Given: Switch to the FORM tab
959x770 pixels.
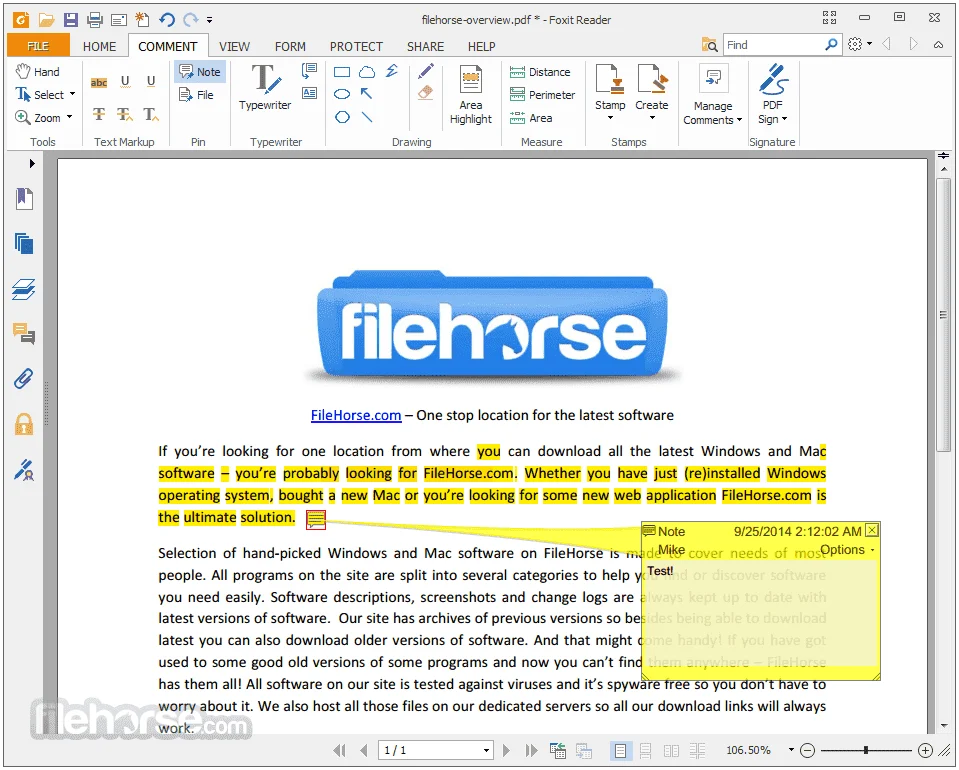Looking at the screenshot, I should (290, 46).
